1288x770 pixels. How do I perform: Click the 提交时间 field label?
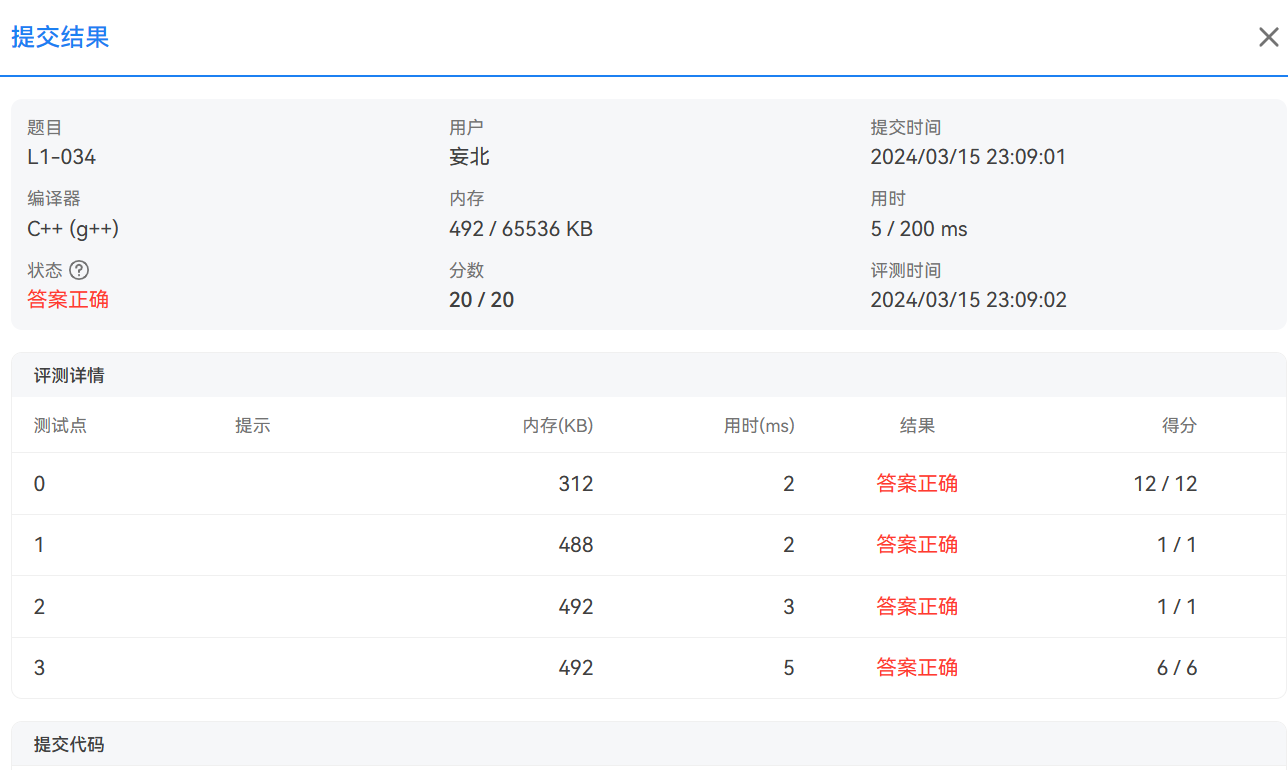906,128
